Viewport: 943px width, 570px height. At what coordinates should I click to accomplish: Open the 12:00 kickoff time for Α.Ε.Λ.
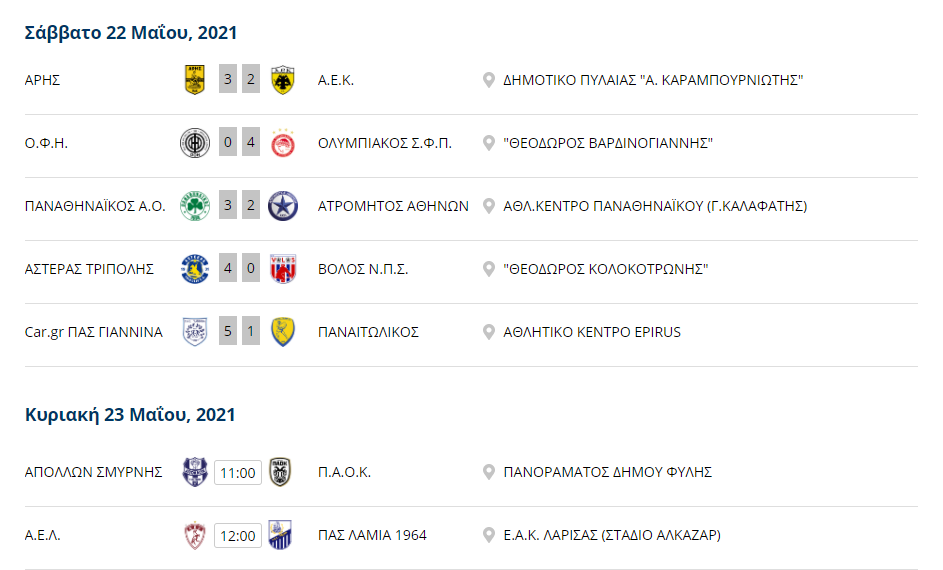(238, 536)
